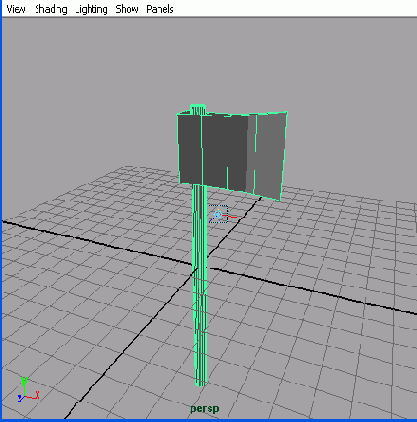
Task: Click the persp camera label
Action: tap(205, 409)
